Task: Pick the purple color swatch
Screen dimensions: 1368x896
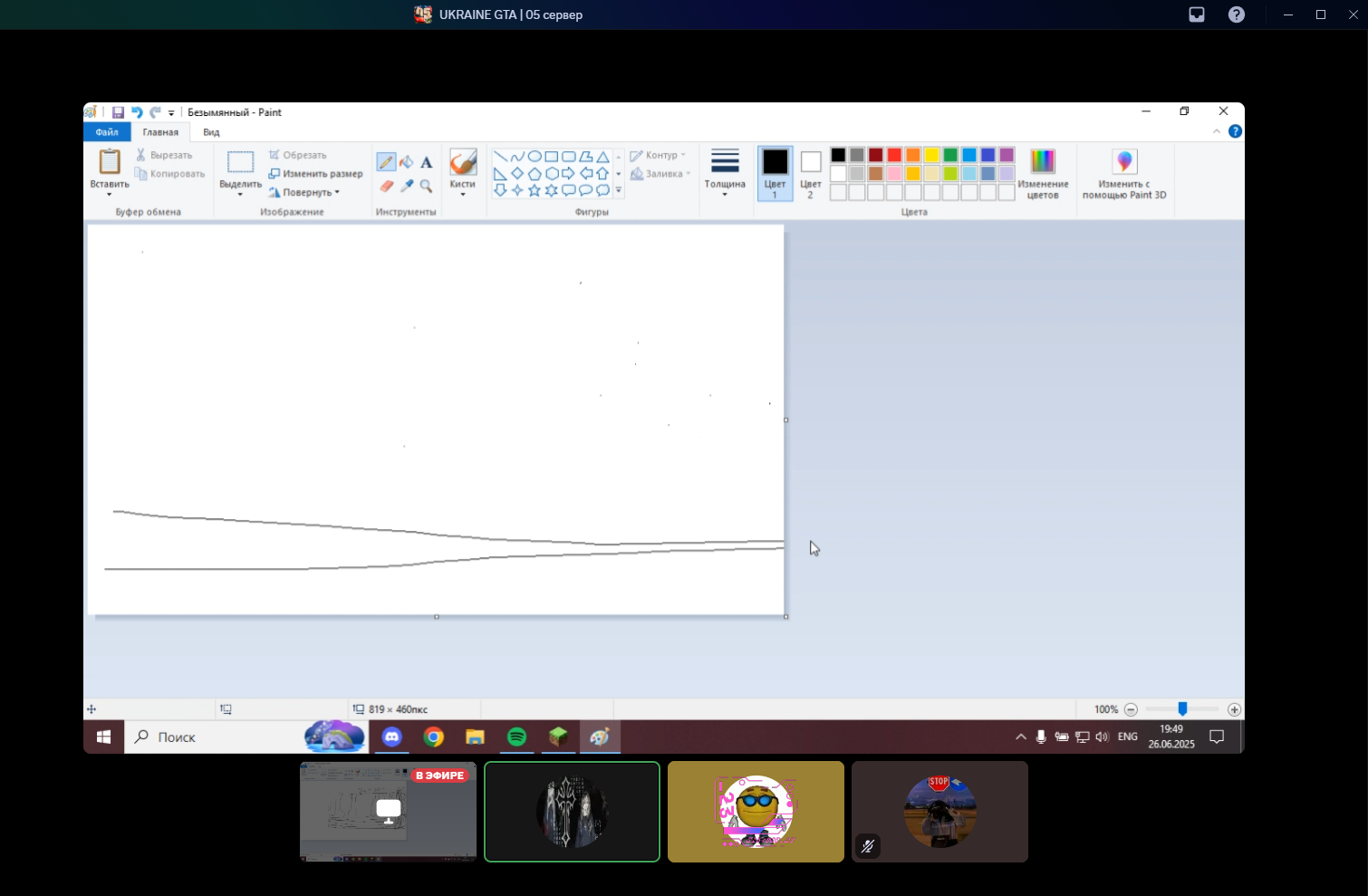Action: (x=1007, y=155)
